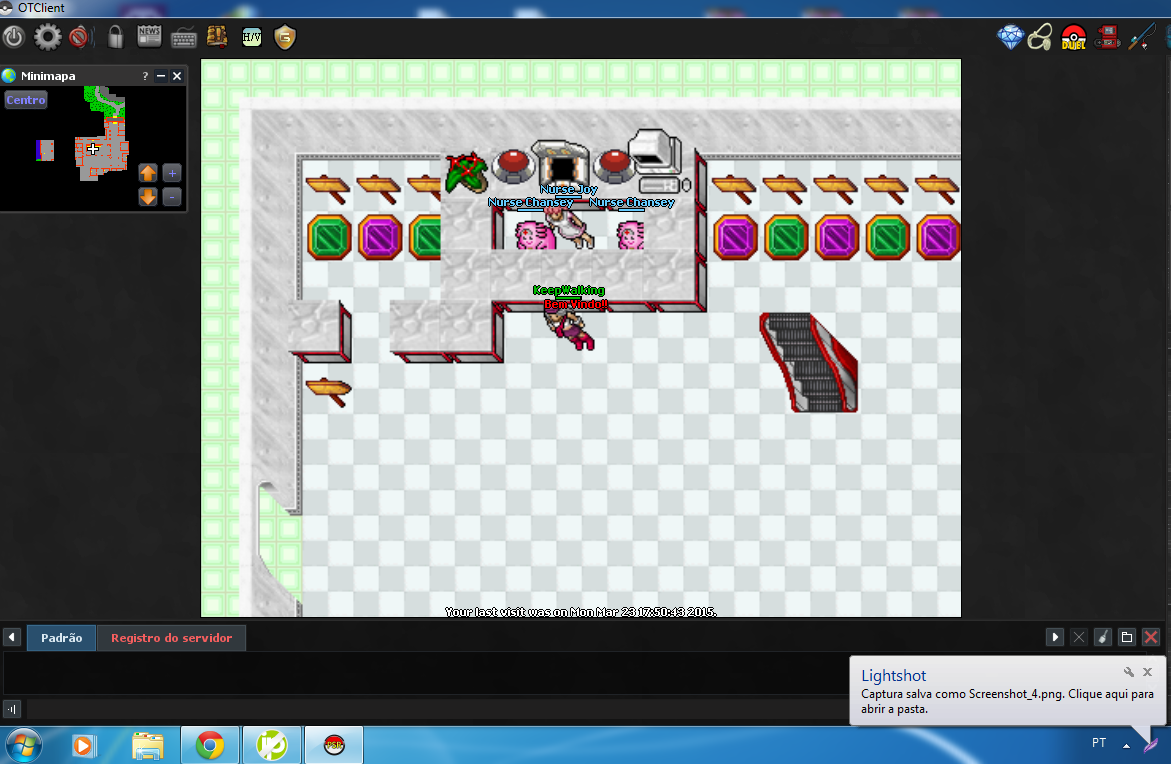The image size is (1171, 764).
Task: Switch to Registro do servidor tab
Action: [x=172, y=638]
